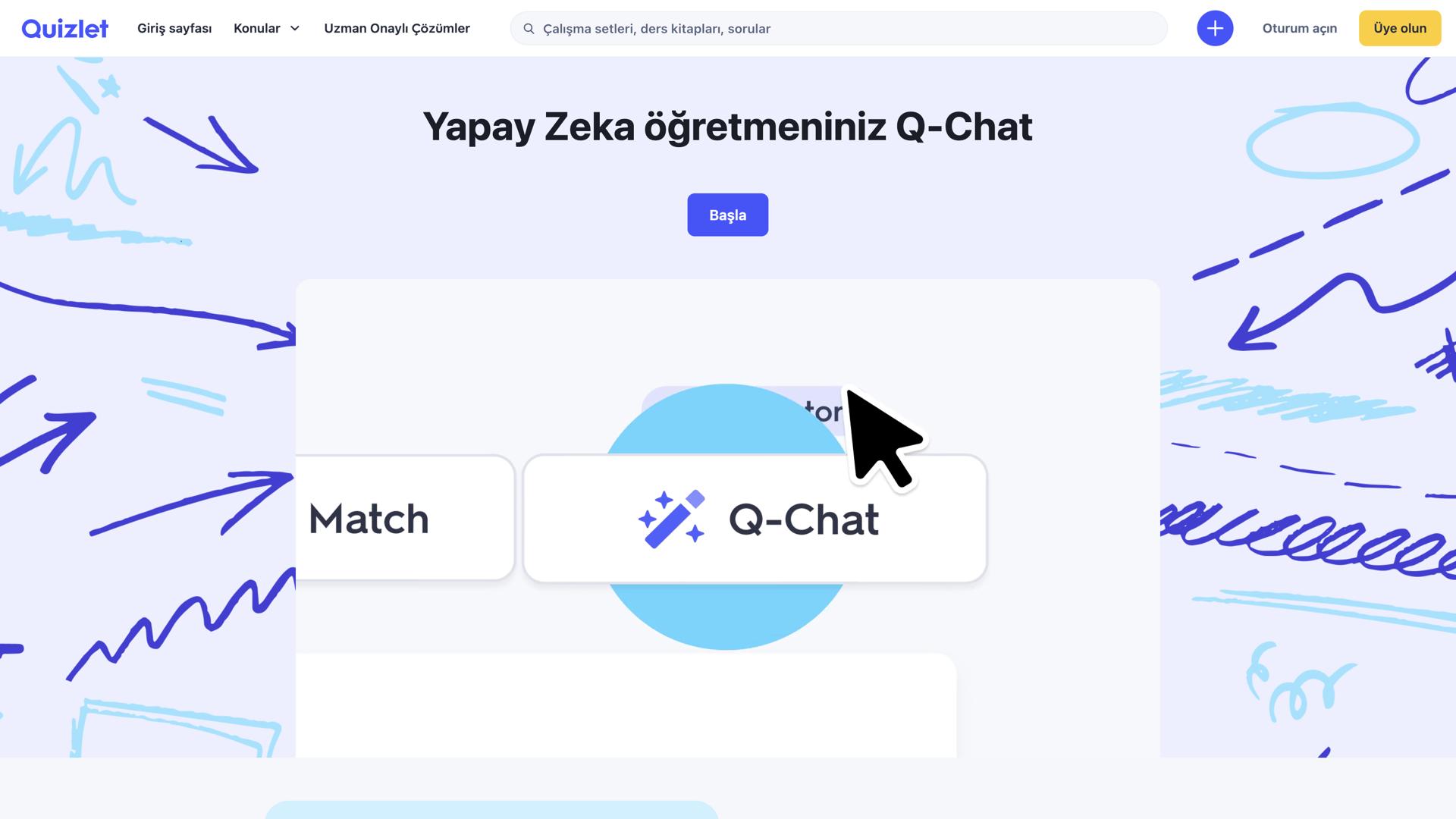Click the blue circle illustration behind Q-Chat
The image size is (1456, 819).
click(x=727, y=614)
